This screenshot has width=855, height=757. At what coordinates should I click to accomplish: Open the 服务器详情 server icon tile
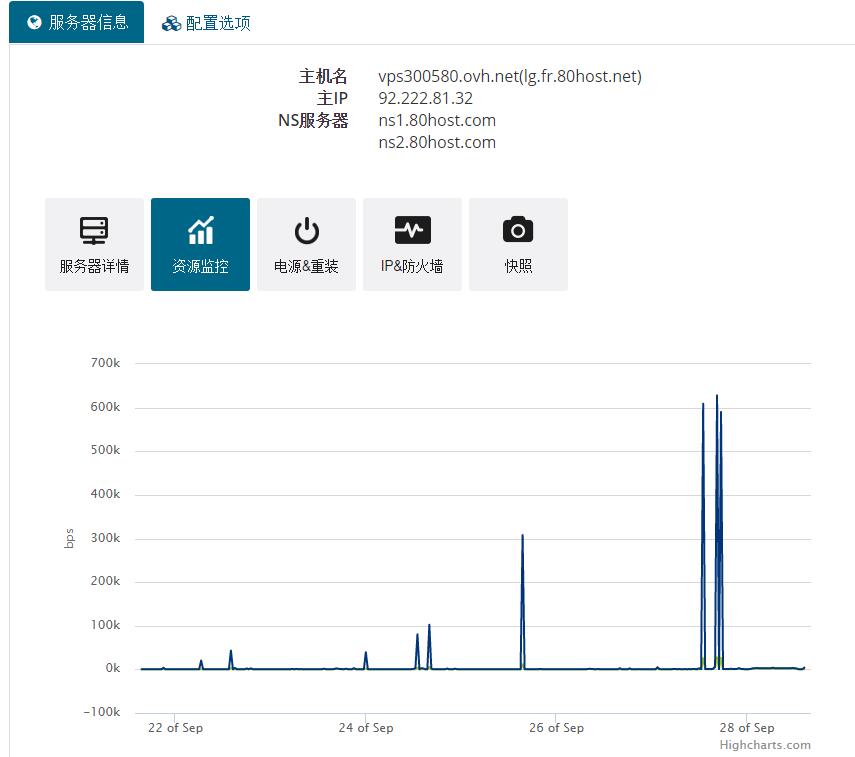point(94,244)
